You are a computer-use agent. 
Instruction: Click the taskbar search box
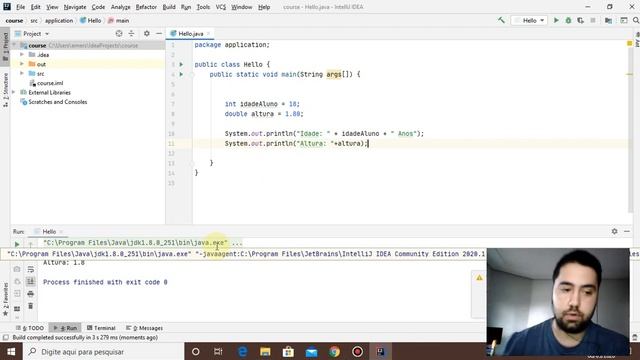104,351
